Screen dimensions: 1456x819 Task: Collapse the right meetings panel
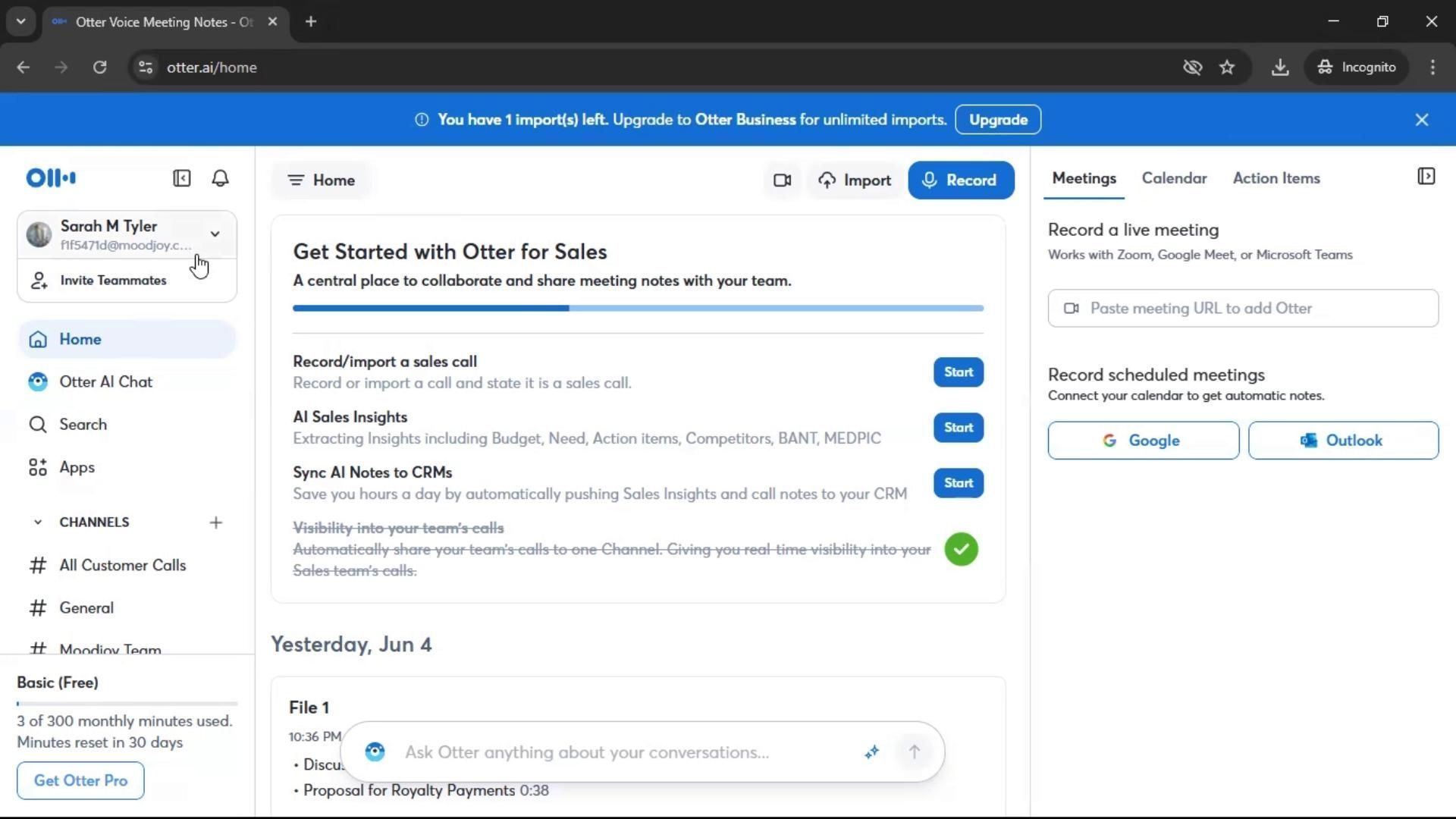pyautogui.click(x=1426, y=177)
